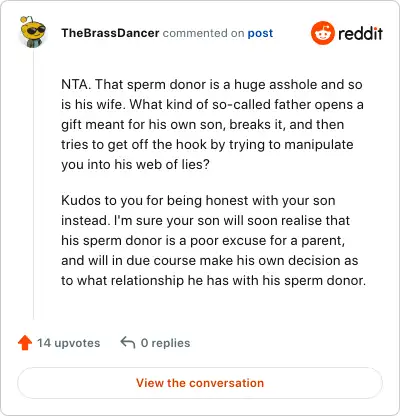Screen dimensions: 400x416
Task: Open TheBrassDancer's user profile link
Action: click(x=110, y=33)
